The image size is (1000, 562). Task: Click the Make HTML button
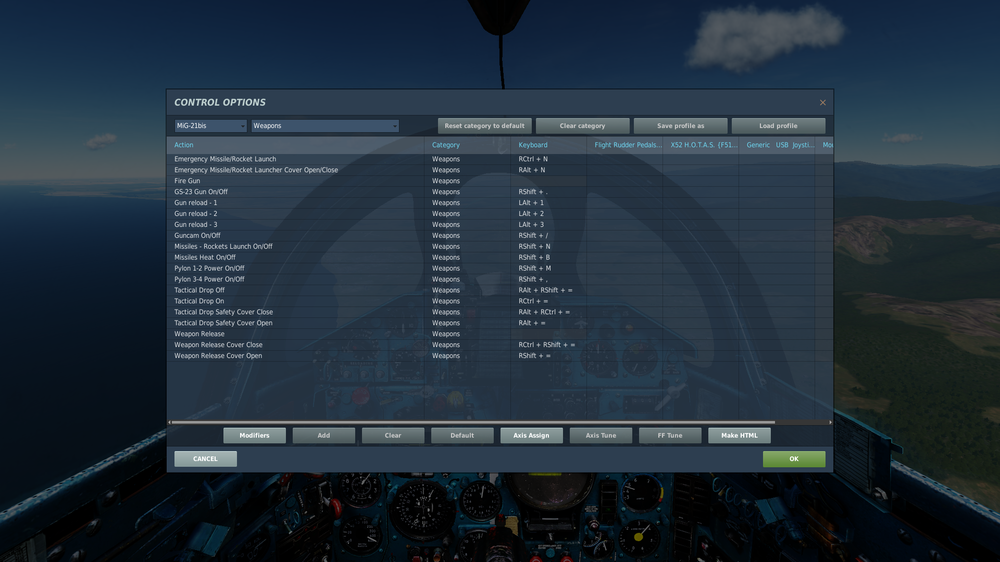click(x=739, y=436)
